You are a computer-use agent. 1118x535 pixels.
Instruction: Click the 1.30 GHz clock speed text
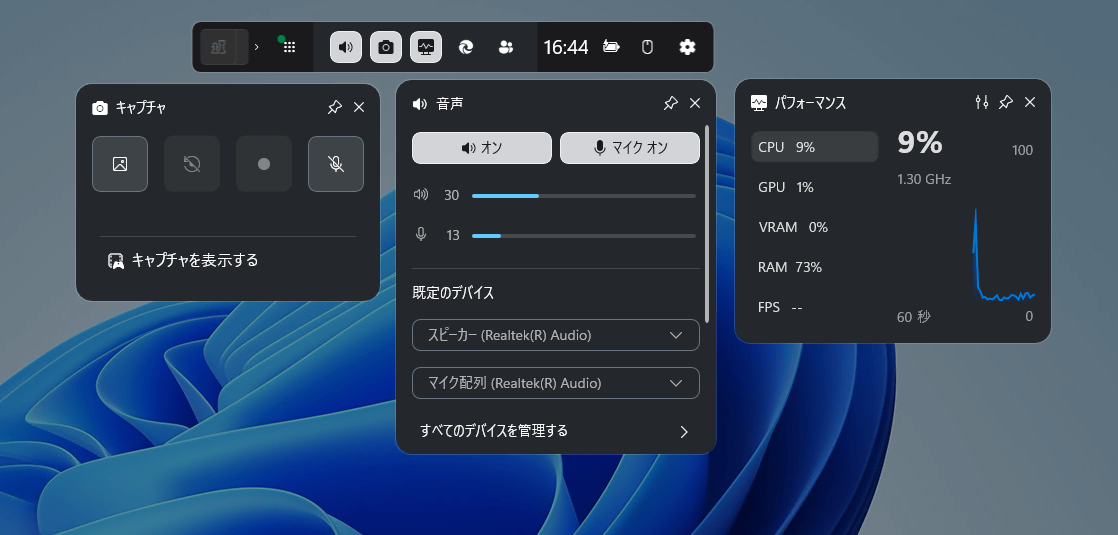924,180
